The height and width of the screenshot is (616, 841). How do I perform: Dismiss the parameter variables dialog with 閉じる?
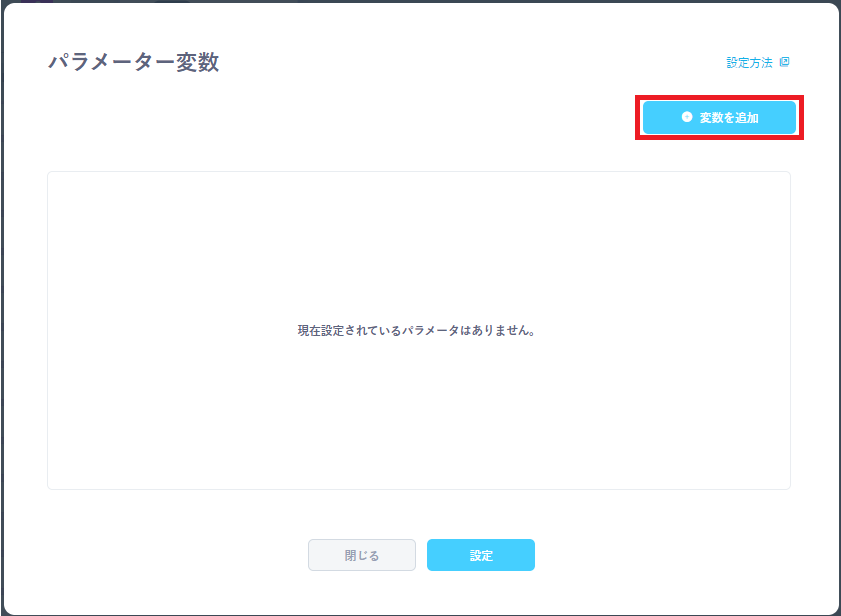361,555
